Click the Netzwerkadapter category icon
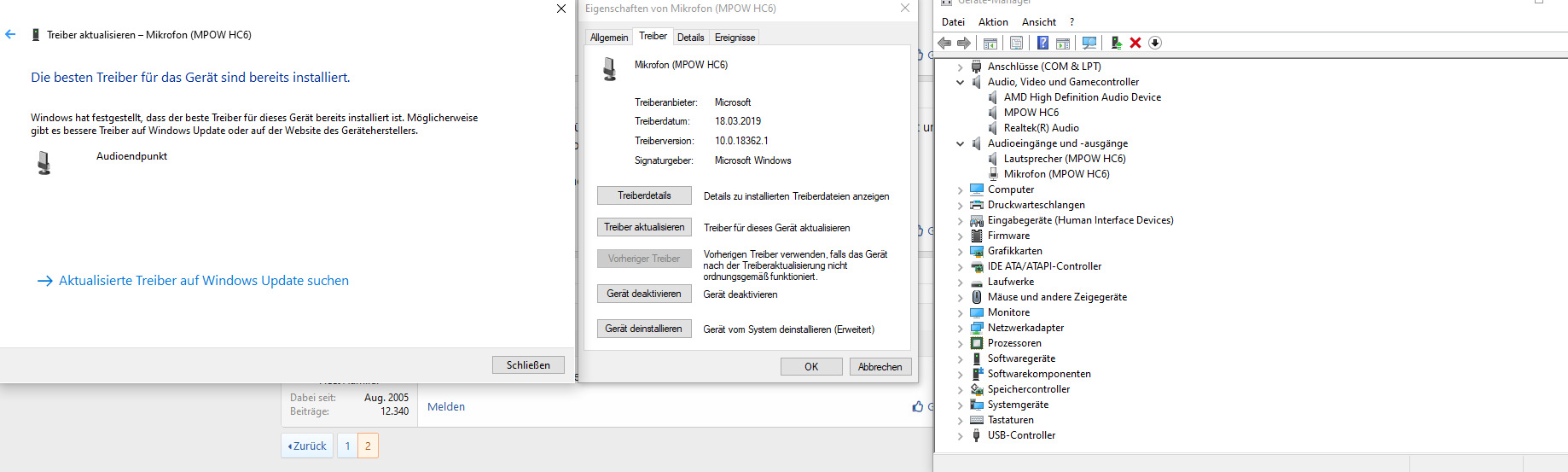 tap(977, 328)
